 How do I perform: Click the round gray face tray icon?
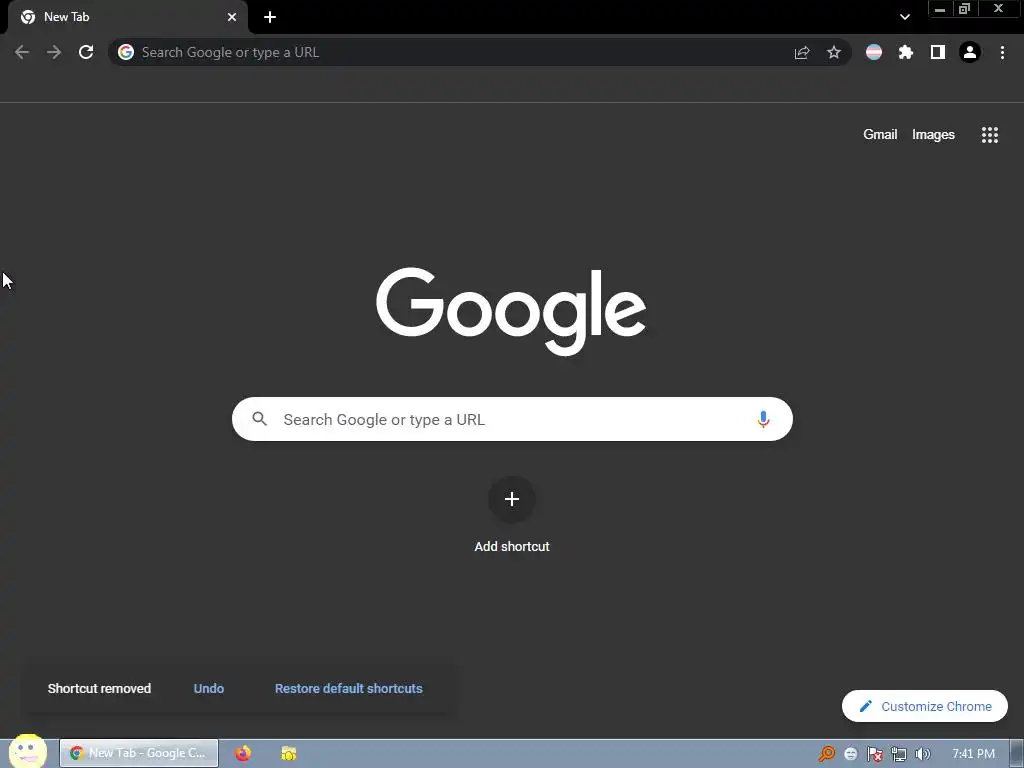(850, 754)
